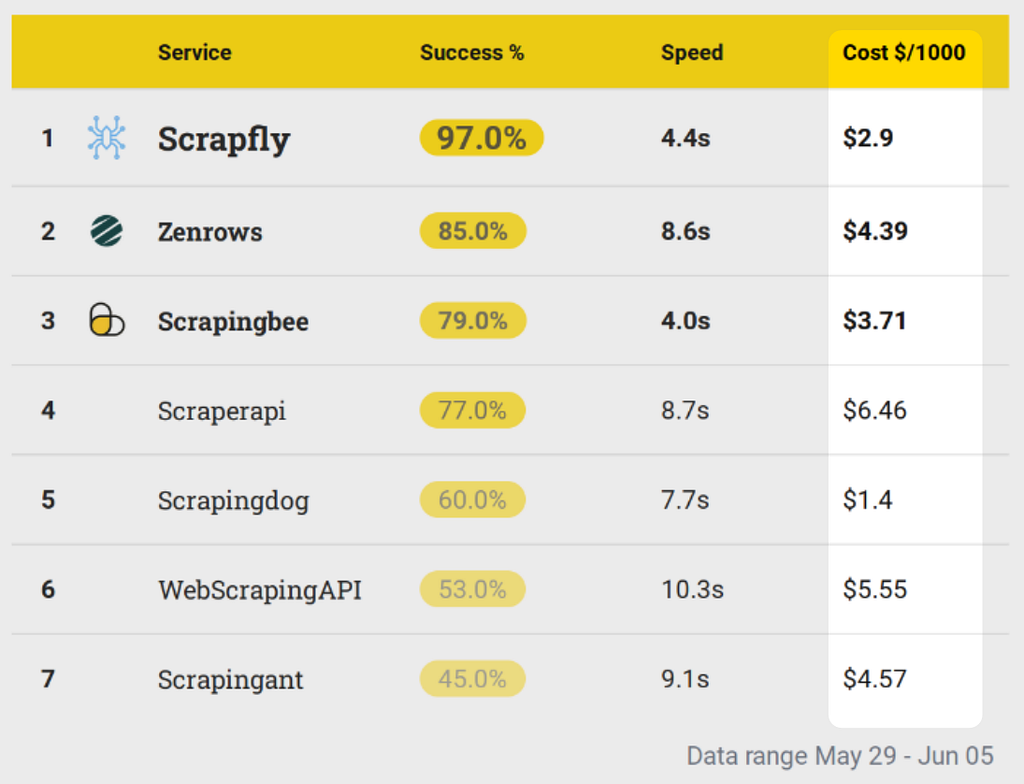The width and height of the screenshot is (1024, 784).
Task: Click the Scrapfly spider logo icon
Action: (x=106, y=138)
